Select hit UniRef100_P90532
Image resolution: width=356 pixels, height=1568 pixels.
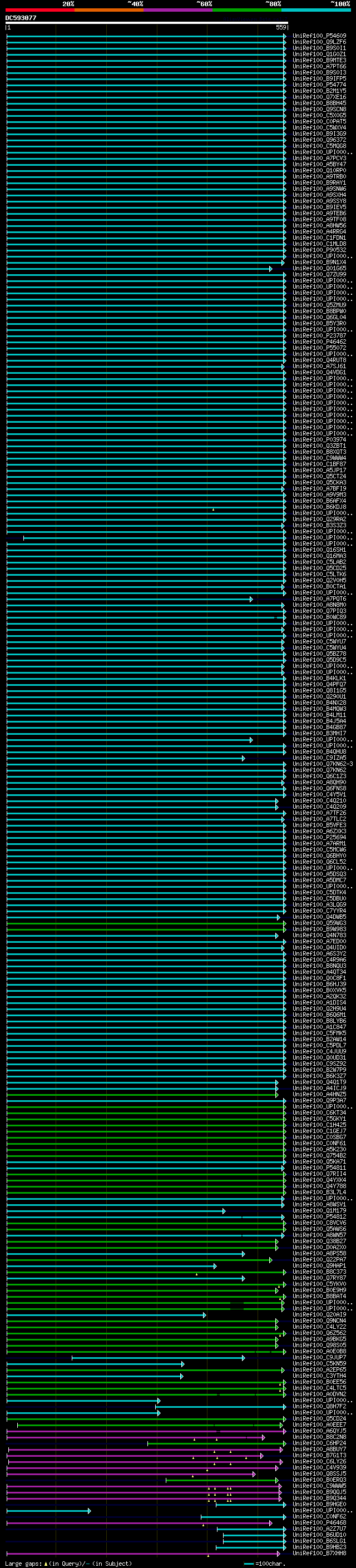coord(319,250)
